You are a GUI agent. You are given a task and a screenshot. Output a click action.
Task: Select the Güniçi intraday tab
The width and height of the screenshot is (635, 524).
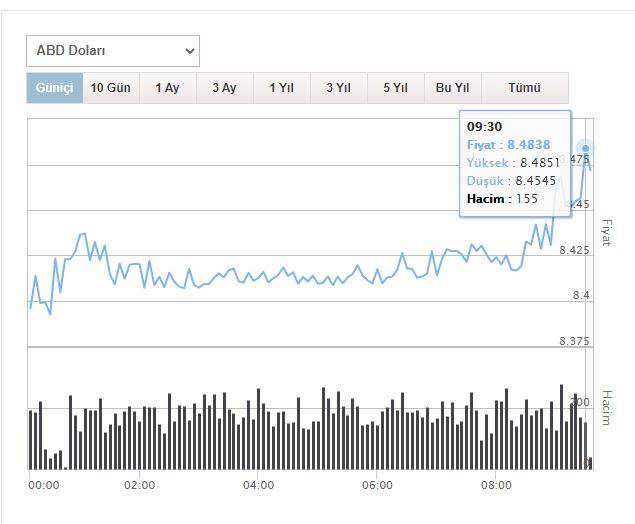point(54,88)
